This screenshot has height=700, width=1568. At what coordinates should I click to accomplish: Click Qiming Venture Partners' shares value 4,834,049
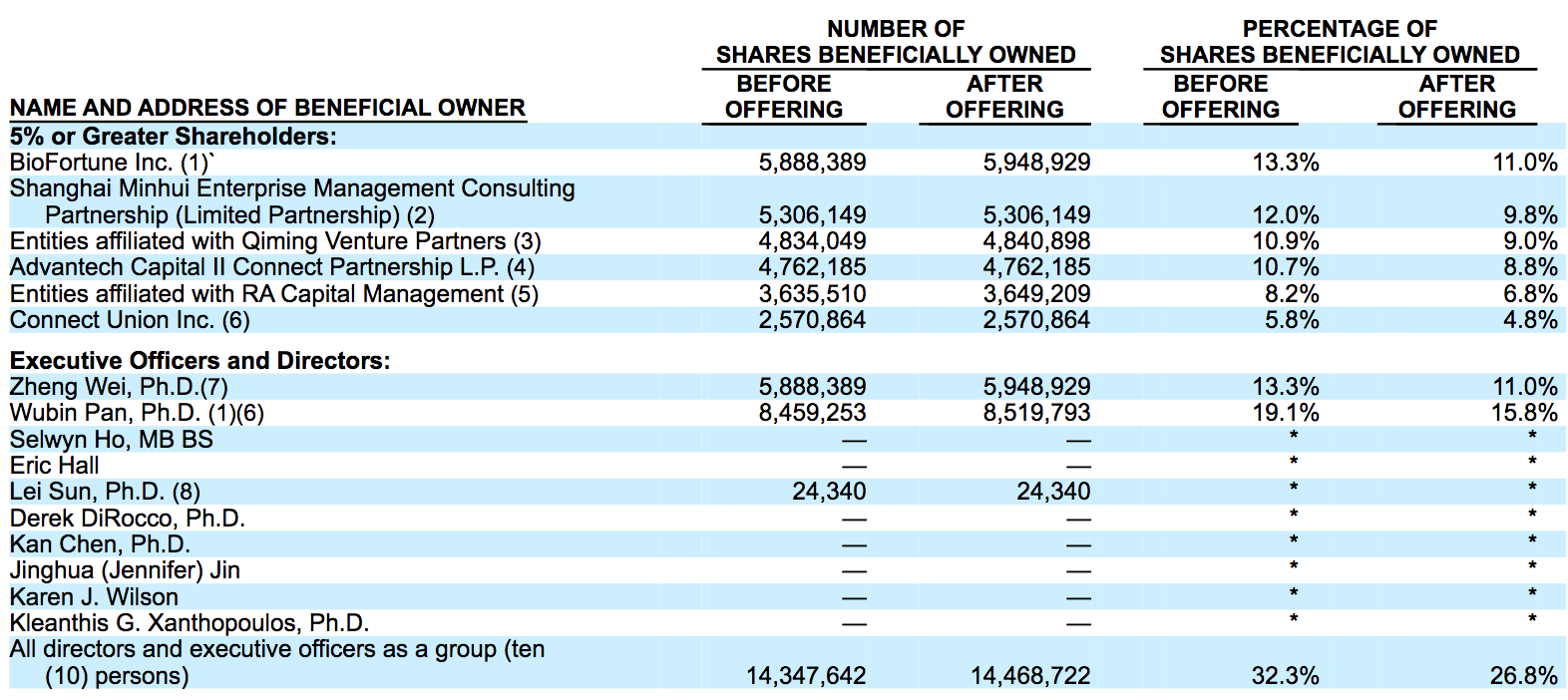click(x=812, y=241)
